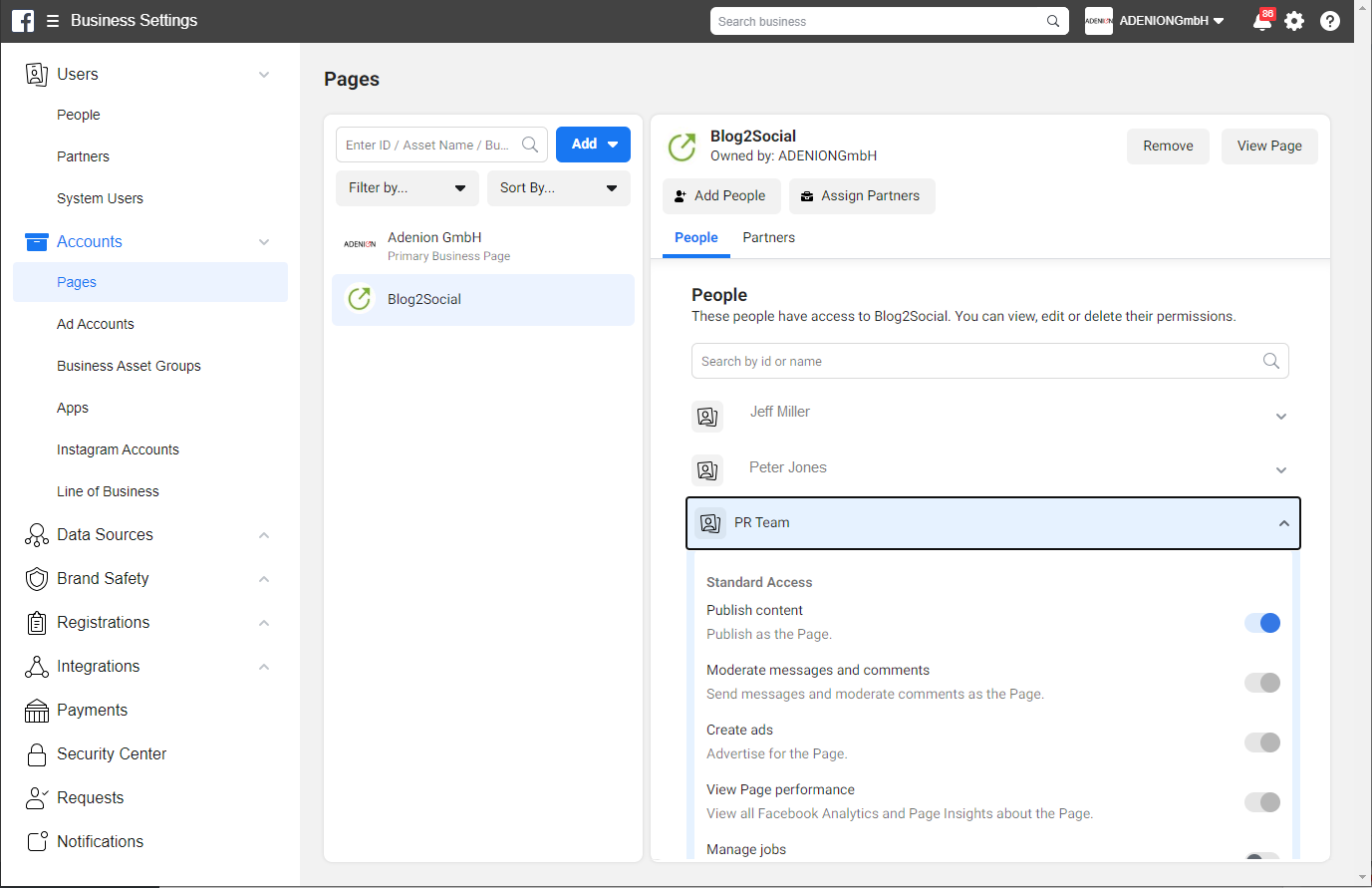Click the Remove button
Screen dimensions: 1372x888
coord(1168,147)
